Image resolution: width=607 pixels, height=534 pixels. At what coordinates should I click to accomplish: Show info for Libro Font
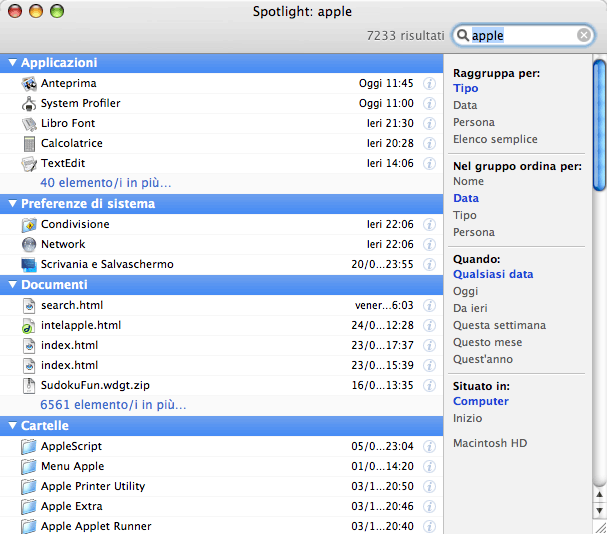click(x=429, y=124)
